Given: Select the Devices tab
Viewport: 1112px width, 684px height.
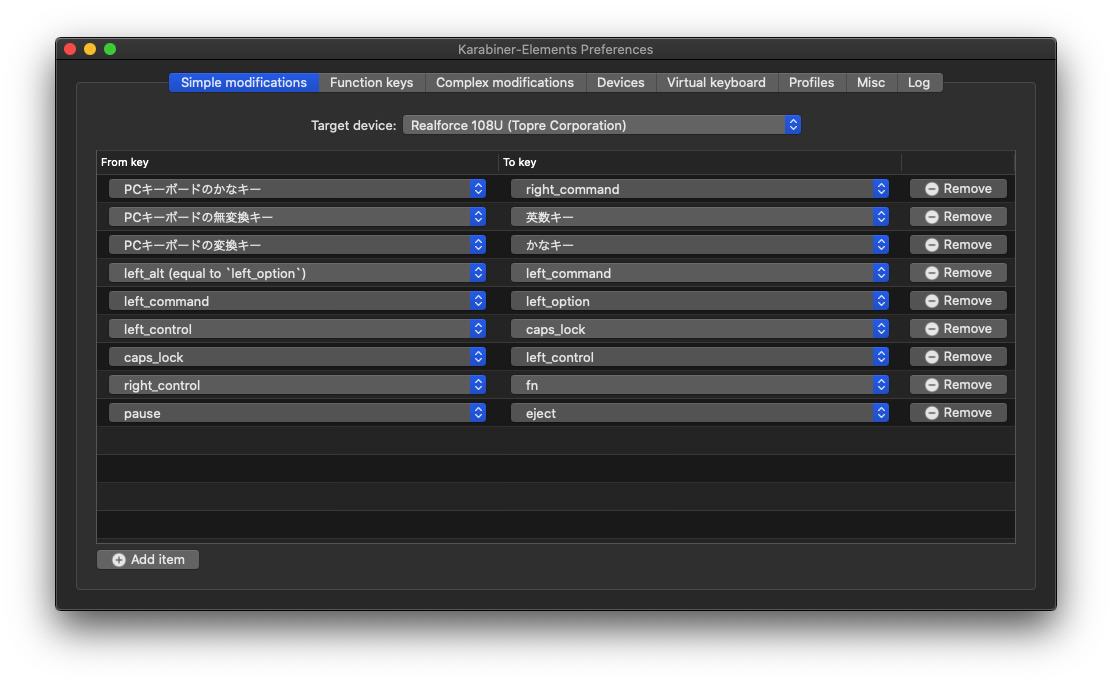Looking at the screenshot, I should [621, 82].
